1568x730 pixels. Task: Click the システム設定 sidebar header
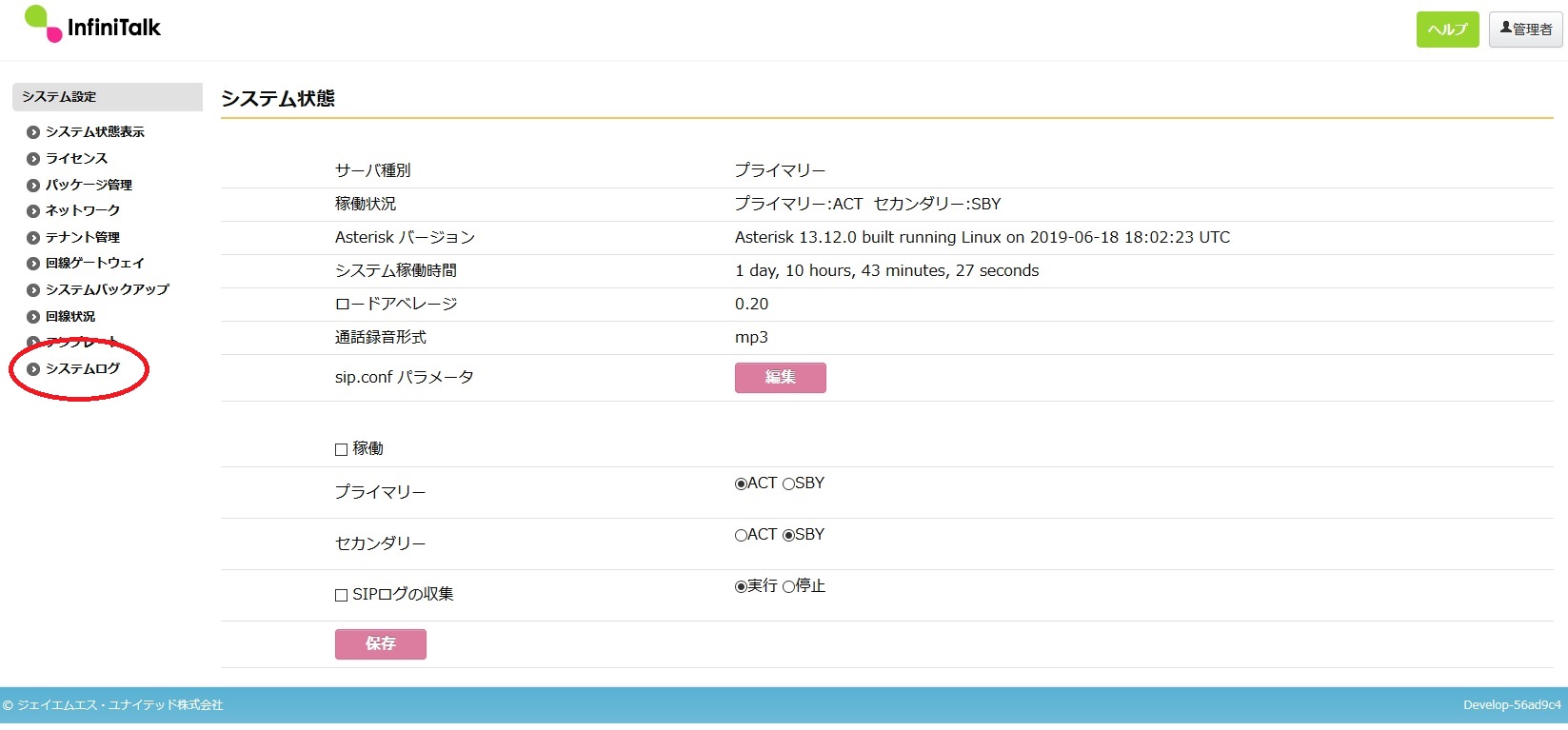click(x=108, y=97)
